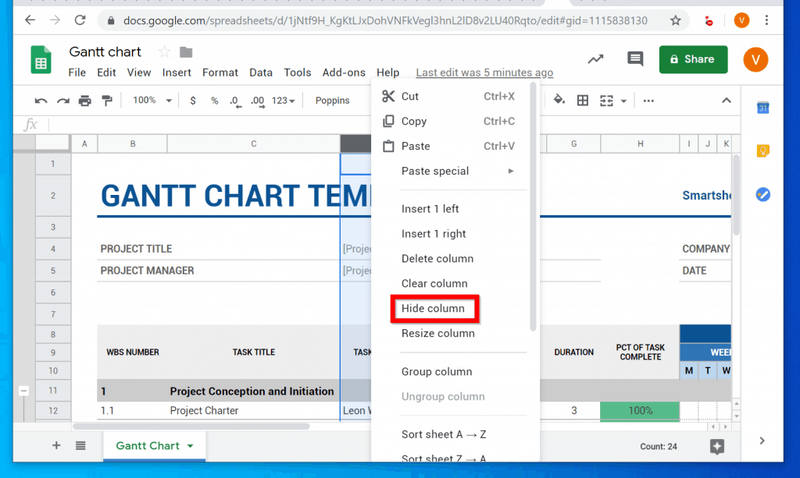
Task: Click the decrease decimal places icon
Action: click(x=235, y=101)
